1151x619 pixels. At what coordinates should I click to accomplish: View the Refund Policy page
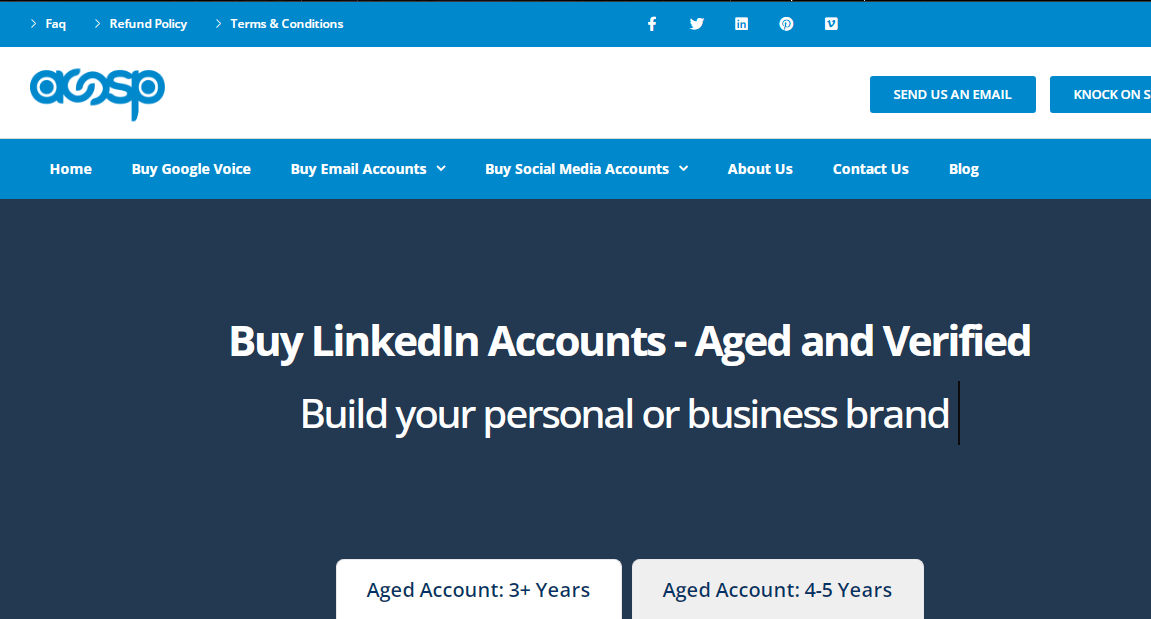[x=147, y=23]
